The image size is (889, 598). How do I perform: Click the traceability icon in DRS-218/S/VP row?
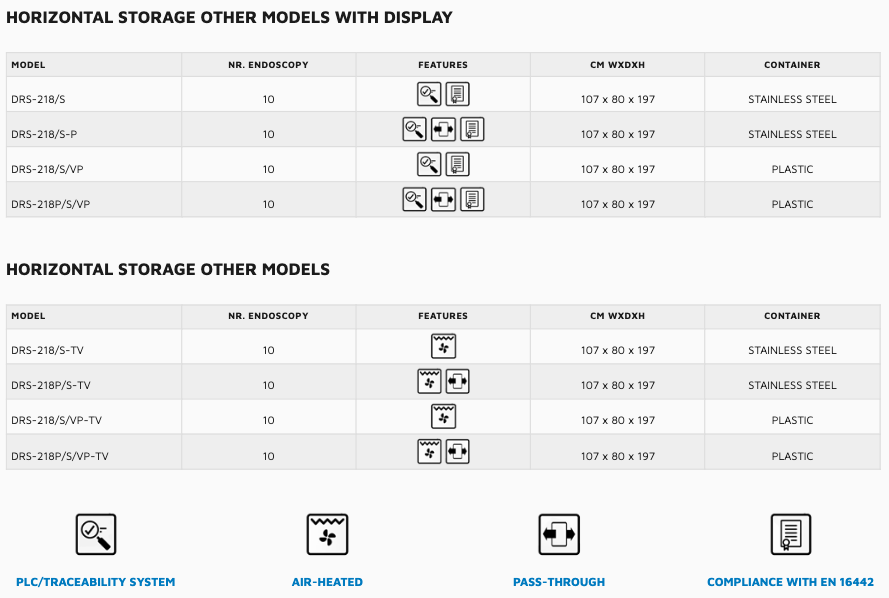[x=429, y=164]
